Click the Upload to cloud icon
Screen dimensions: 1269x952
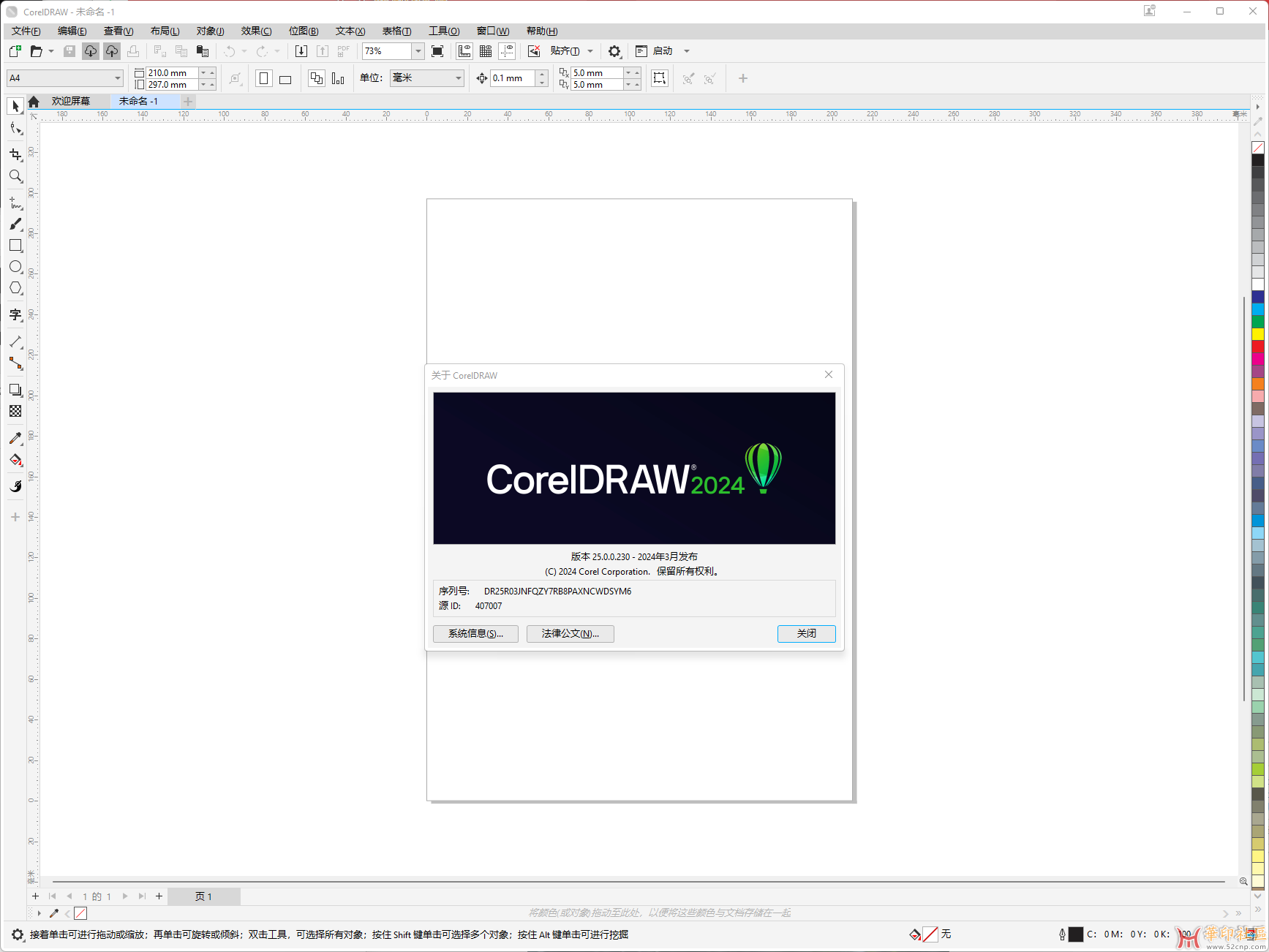tap(112, 51)
